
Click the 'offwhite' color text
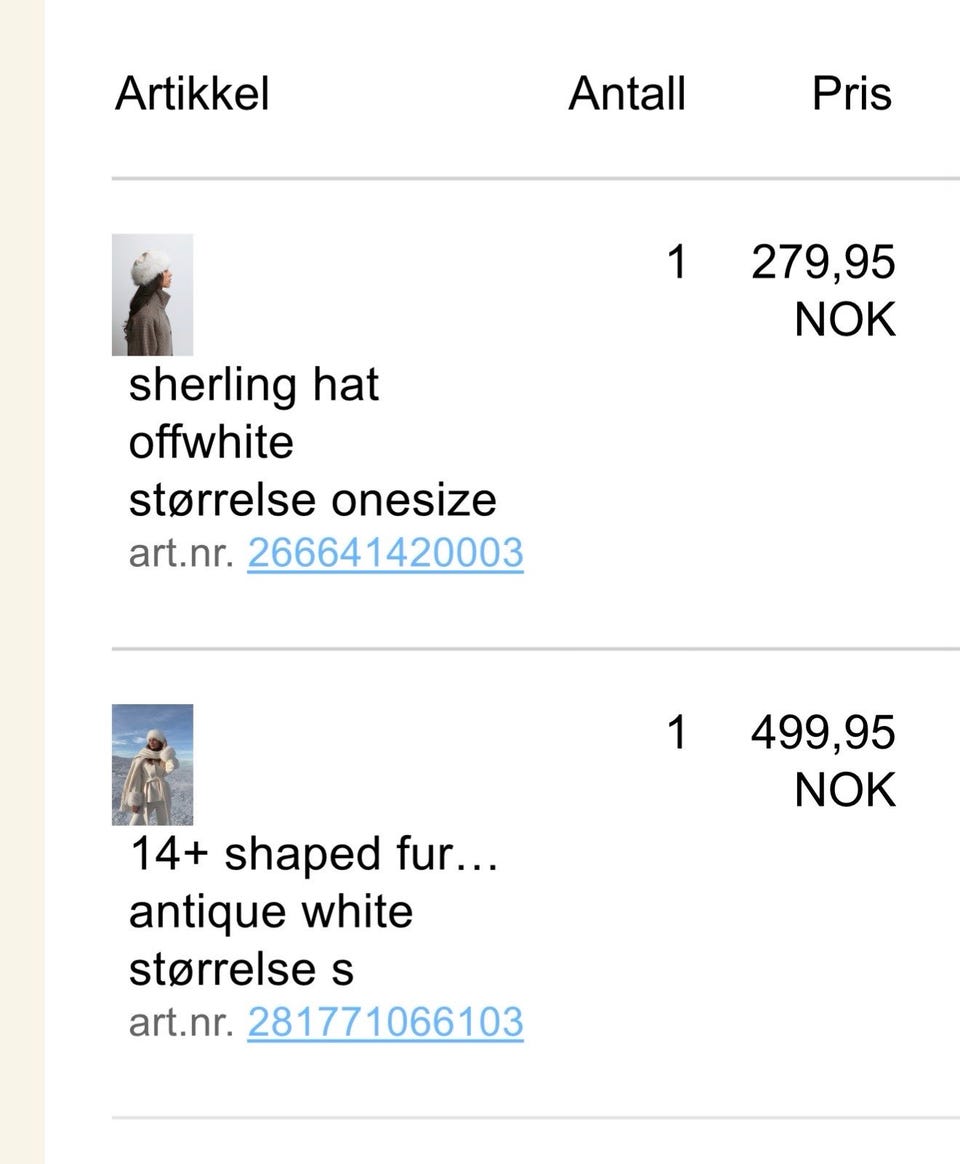(211, 442)
